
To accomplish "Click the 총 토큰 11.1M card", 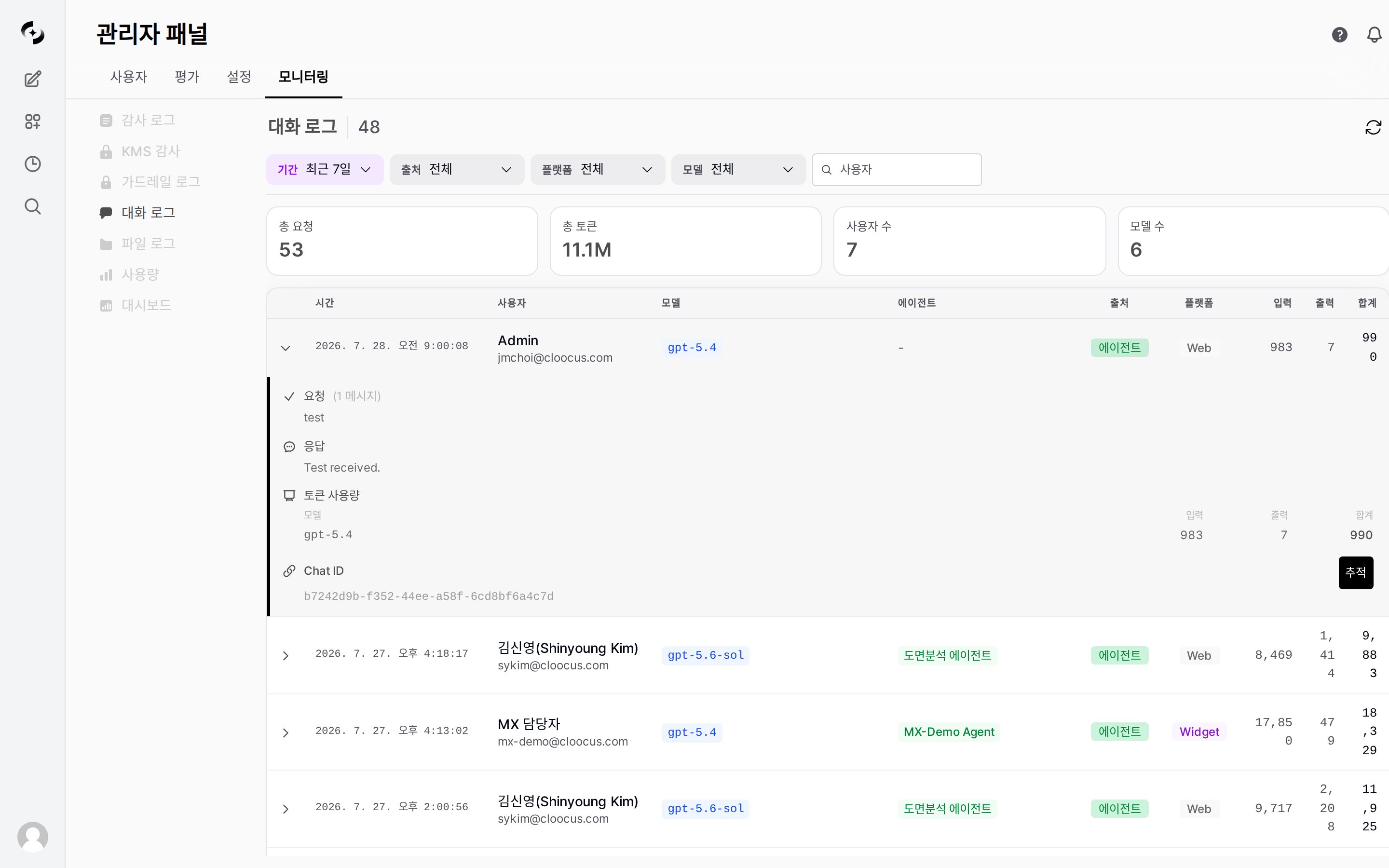I will [685, 241].
